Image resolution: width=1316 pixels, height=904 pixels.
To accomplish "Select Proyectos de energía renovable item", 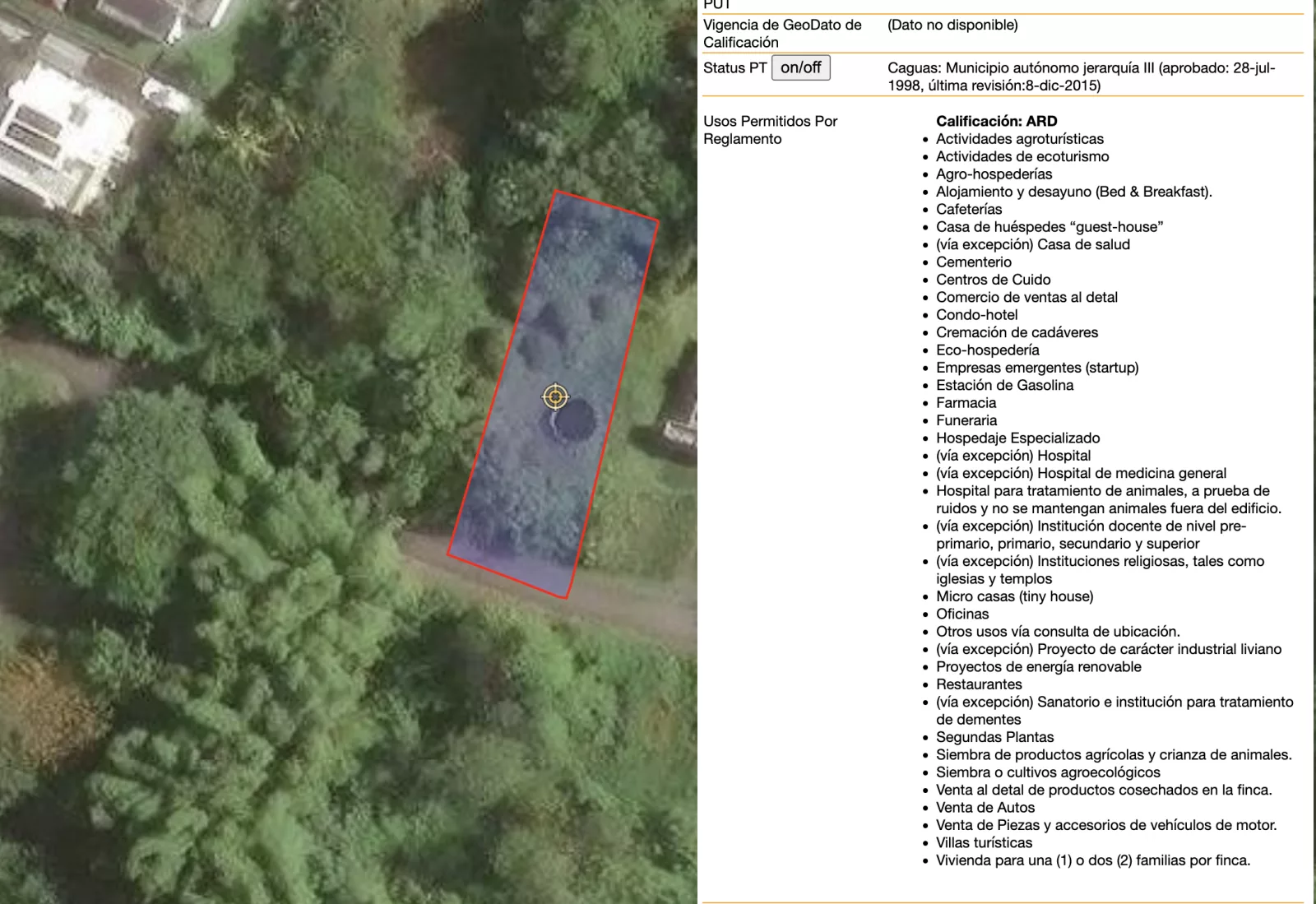I will (x=1039, y=666).
